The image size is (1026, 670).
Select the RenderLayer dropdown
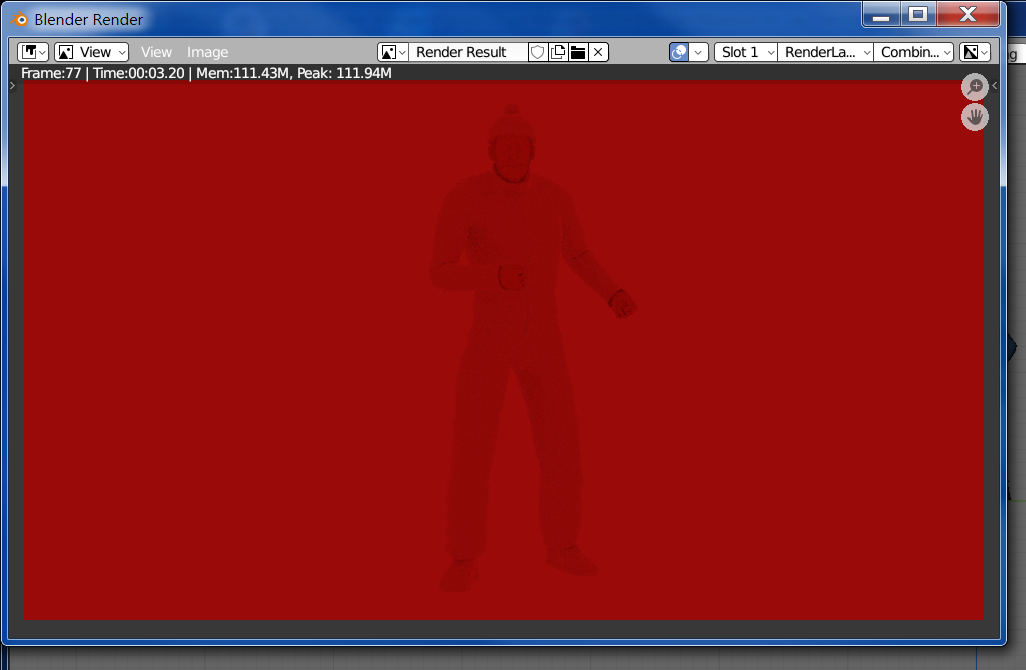point(826,52)
